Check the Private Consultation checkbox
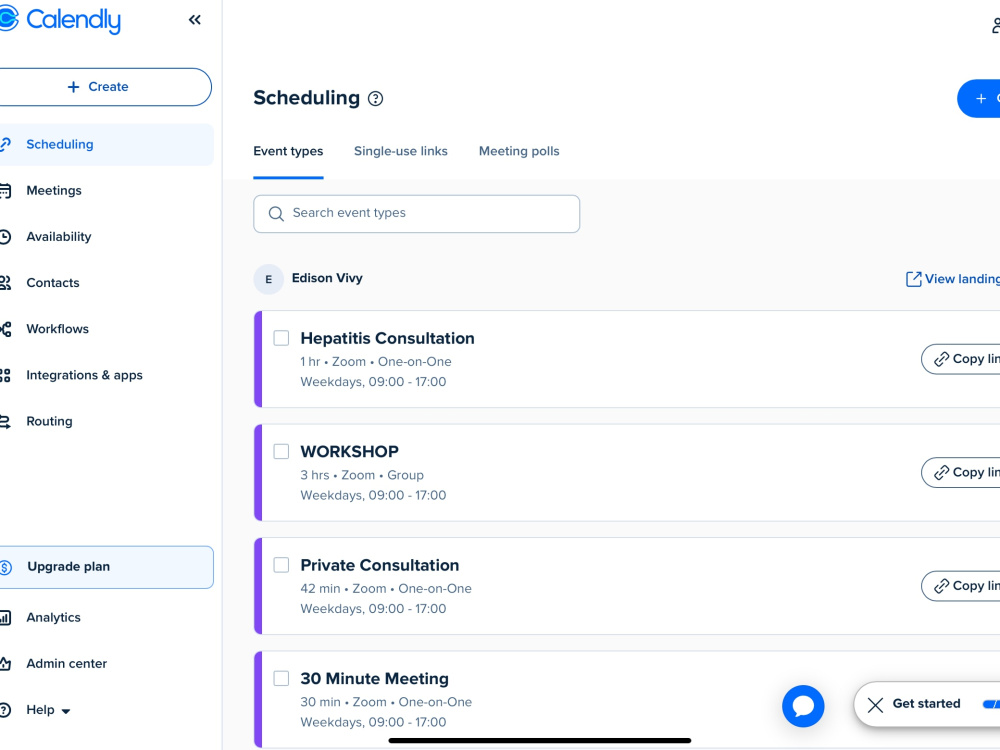This screenshot has height=750, width=1000. click(x=281, y=565)
